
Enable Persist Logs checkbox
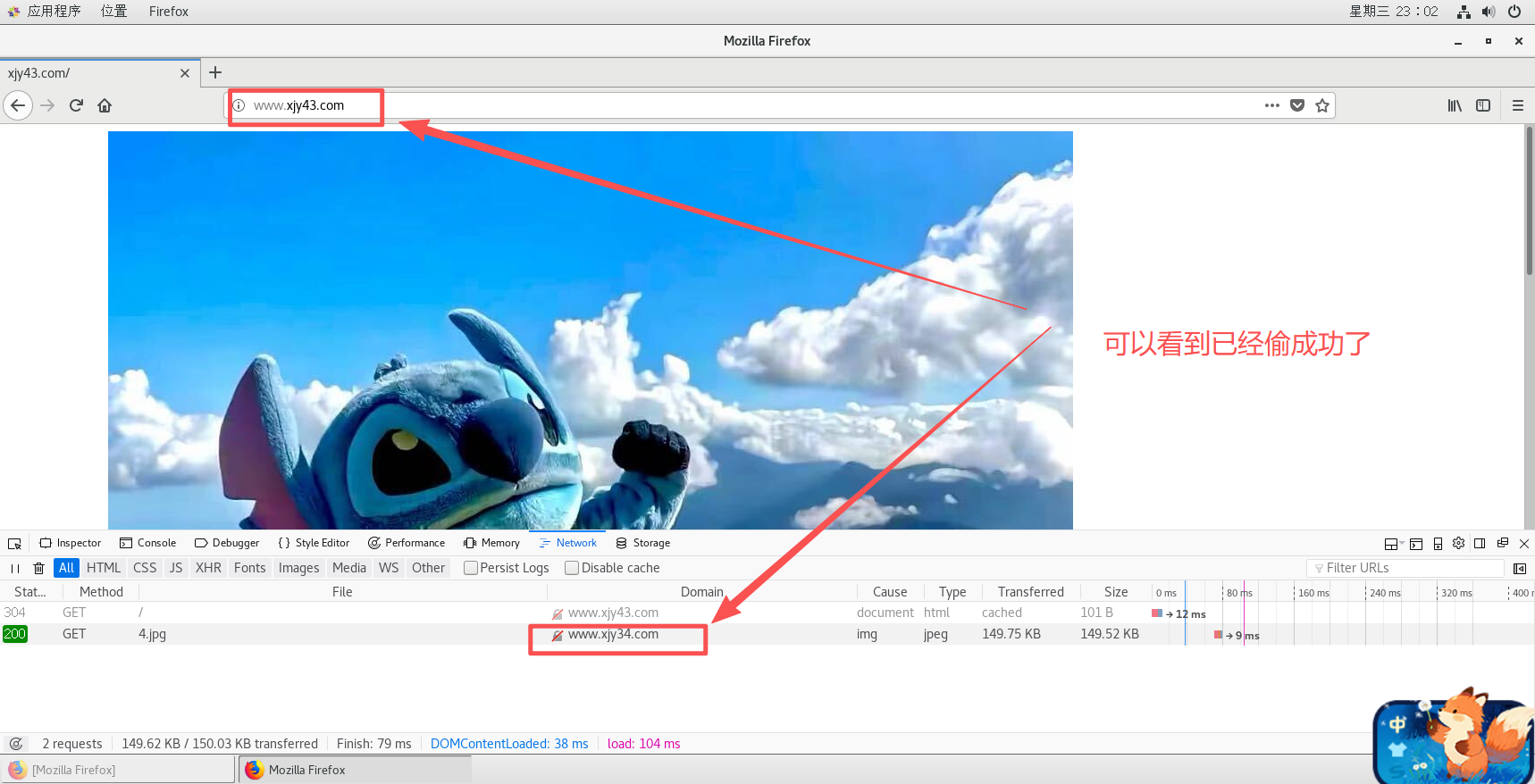[x=471, y=568]
